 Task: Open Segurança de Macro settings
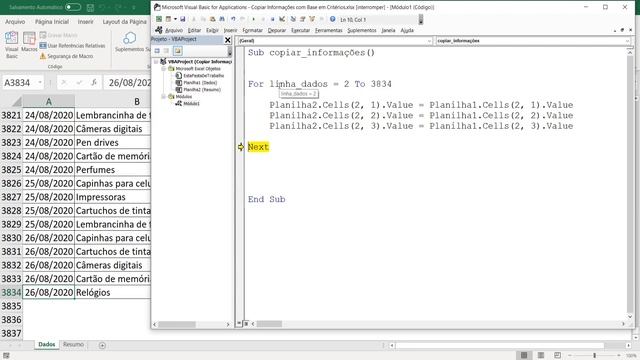67,56
